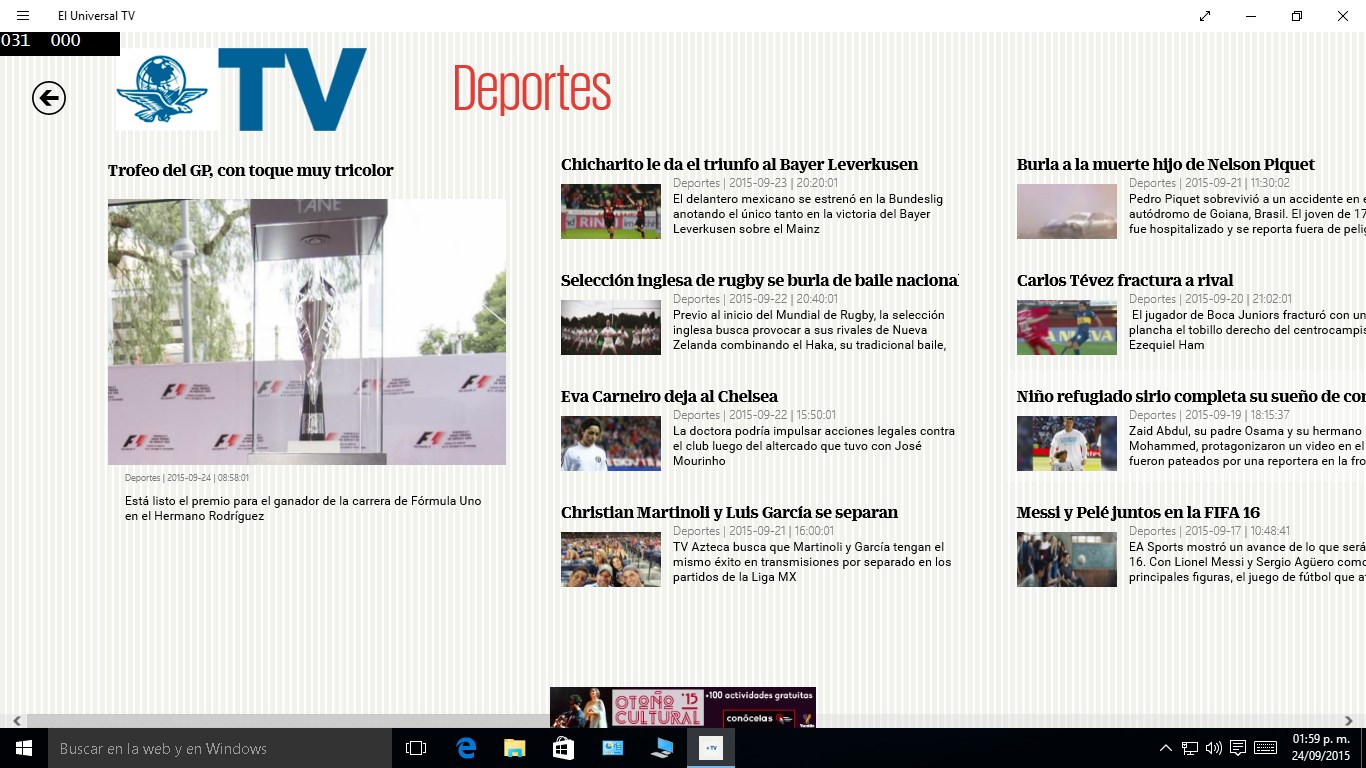Click 'El Universal TV' title bar text
Image resolution: width=1366 pixels, height=768 pixels.
coord(96,16)
